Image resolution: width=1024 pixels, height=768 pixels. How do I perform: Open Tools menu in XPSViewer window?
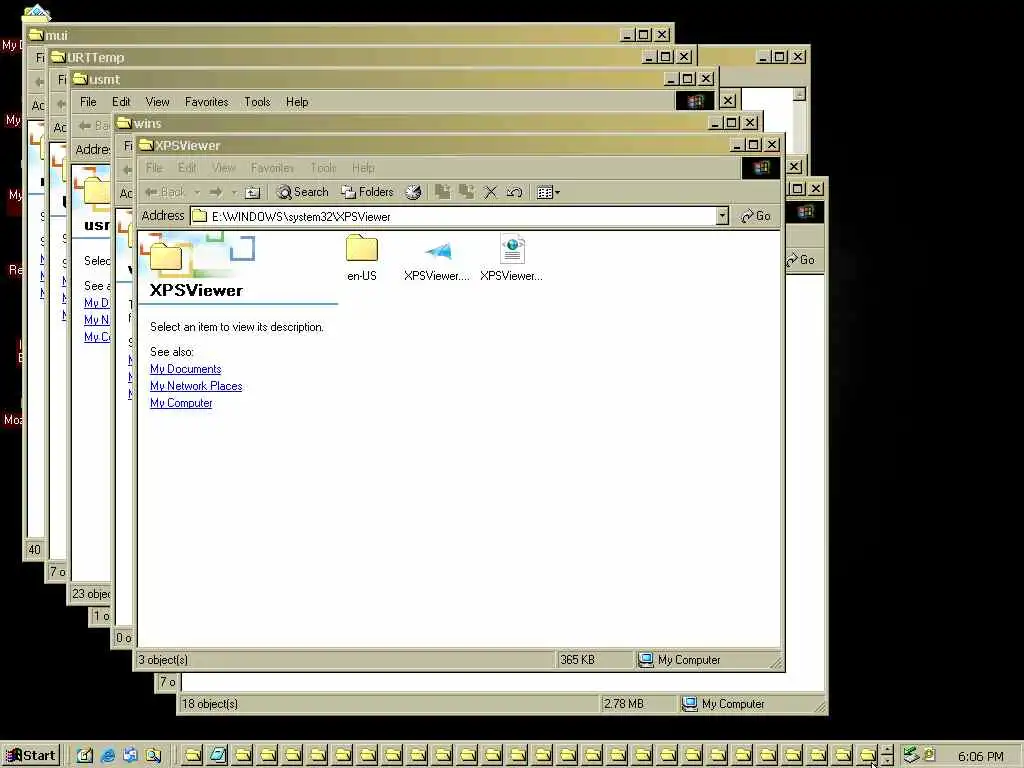click(323, 168)
